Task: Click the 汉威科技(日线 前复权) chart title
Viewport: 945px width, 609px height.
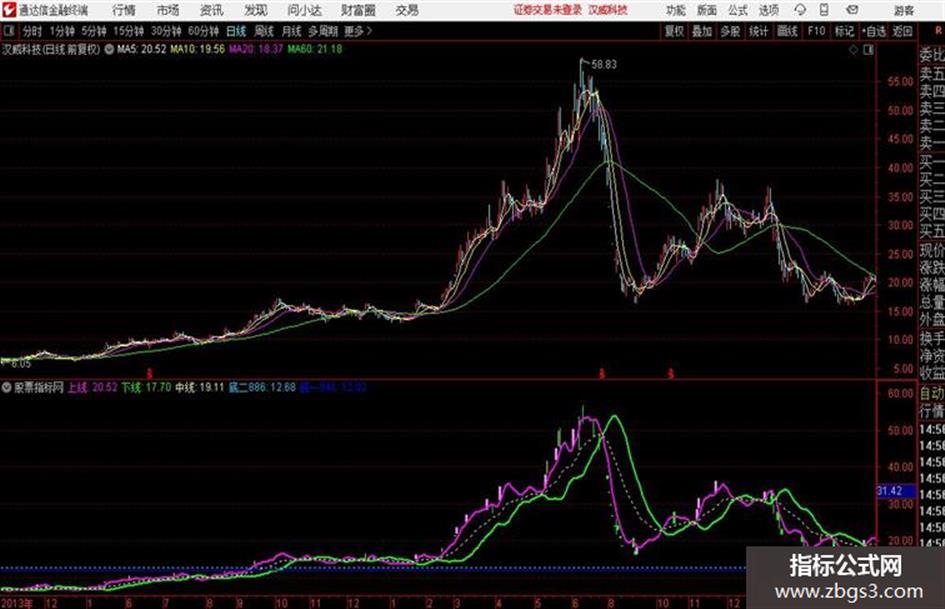Action: pos(51,49)
